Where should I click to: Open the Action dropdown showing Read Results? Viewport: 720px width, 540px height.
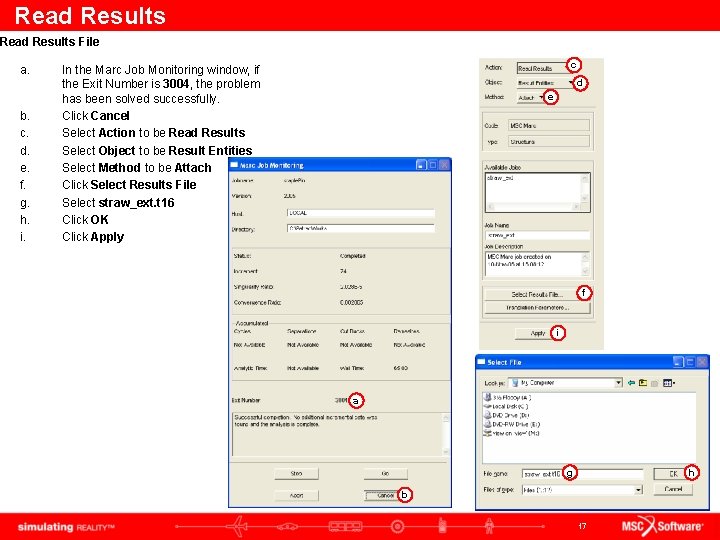(x=542, y=68)
